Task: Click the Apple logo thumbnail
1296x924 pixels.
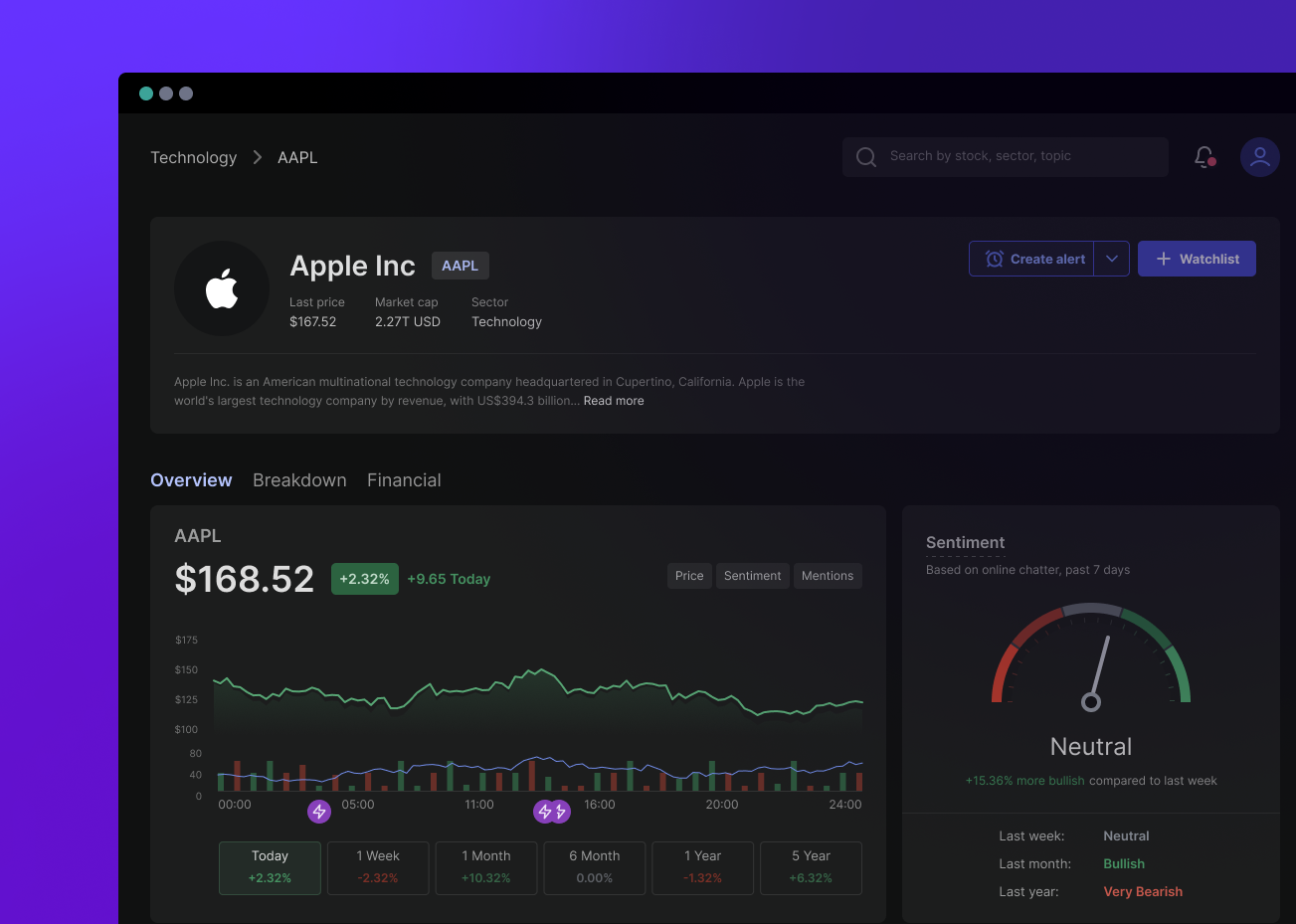Action: 222,288
